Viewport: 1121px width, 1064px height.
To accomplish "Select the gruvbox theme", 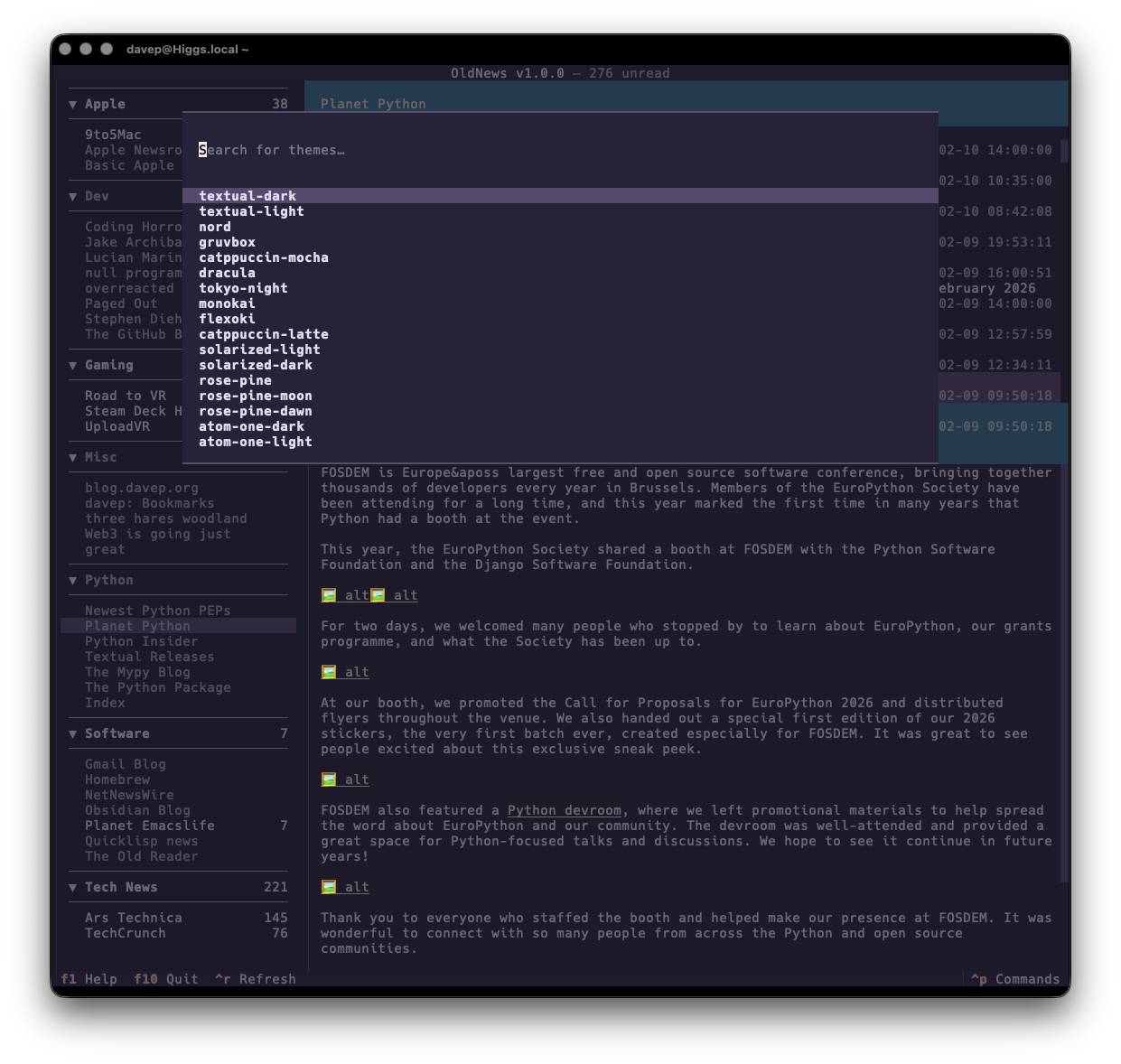I will (x=227, y=242).
